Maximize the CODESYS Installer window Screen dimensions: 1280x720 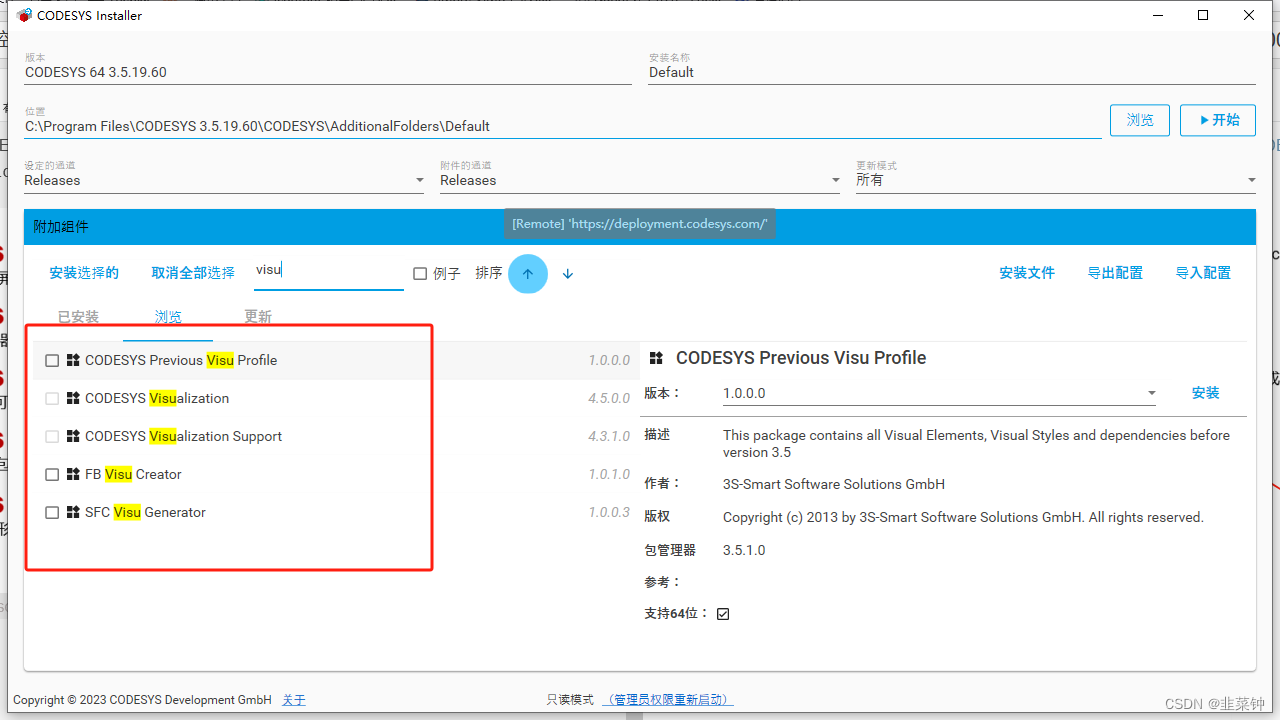coord(1203,15)
